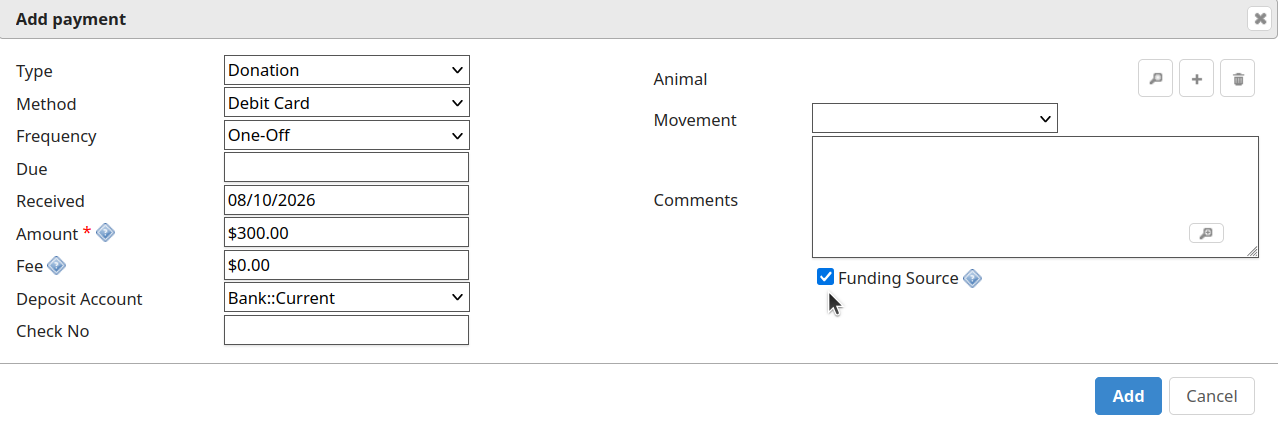Open the Method dropdown showing Debit Card
The height and width of the screenshot is (434, 1281).
tap(347, 102)
